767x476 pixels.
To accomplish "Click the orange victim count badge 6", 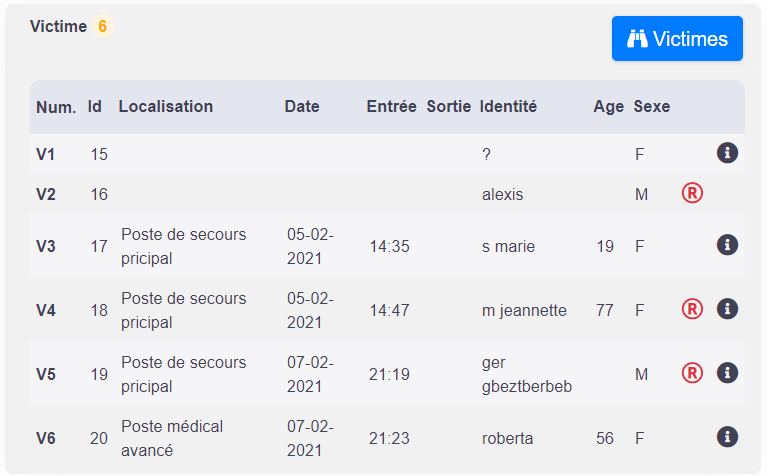I will (103, 26).
